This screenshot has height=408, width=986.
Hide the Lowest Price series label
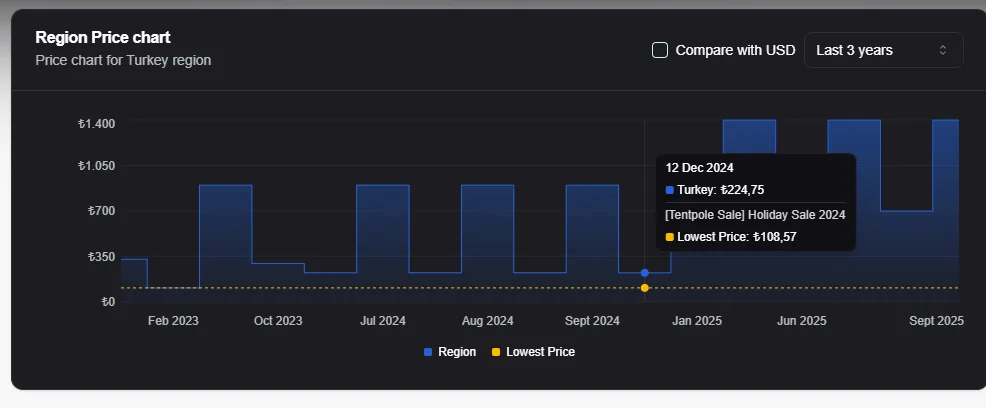coord(540,352)
